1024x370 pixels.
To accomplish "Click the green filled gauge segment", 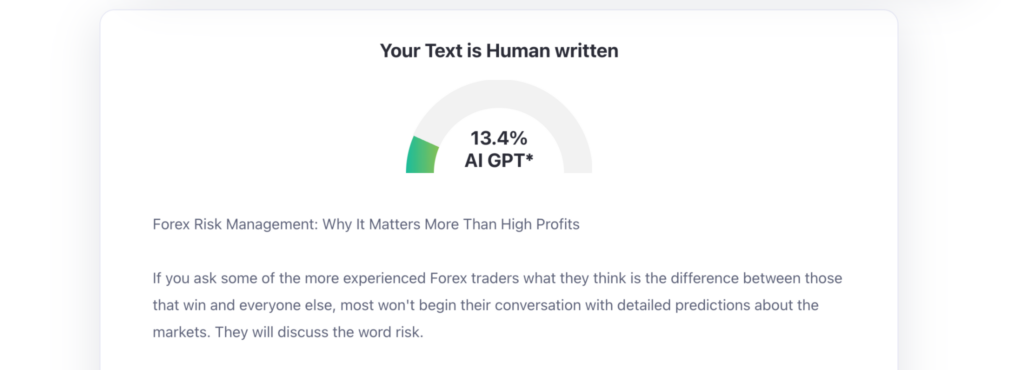I will tap(421, 155).
